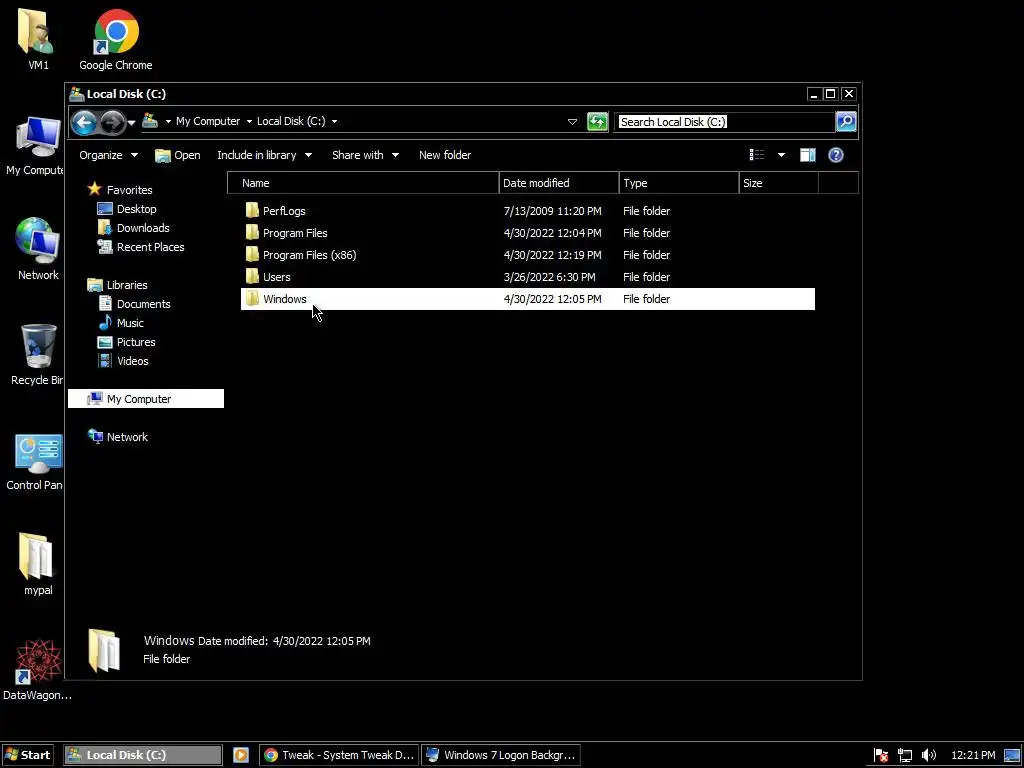This screenshot has width=1024, height=768.
Task: Select Favorites in the navigation pane
Action: point(129,190)
